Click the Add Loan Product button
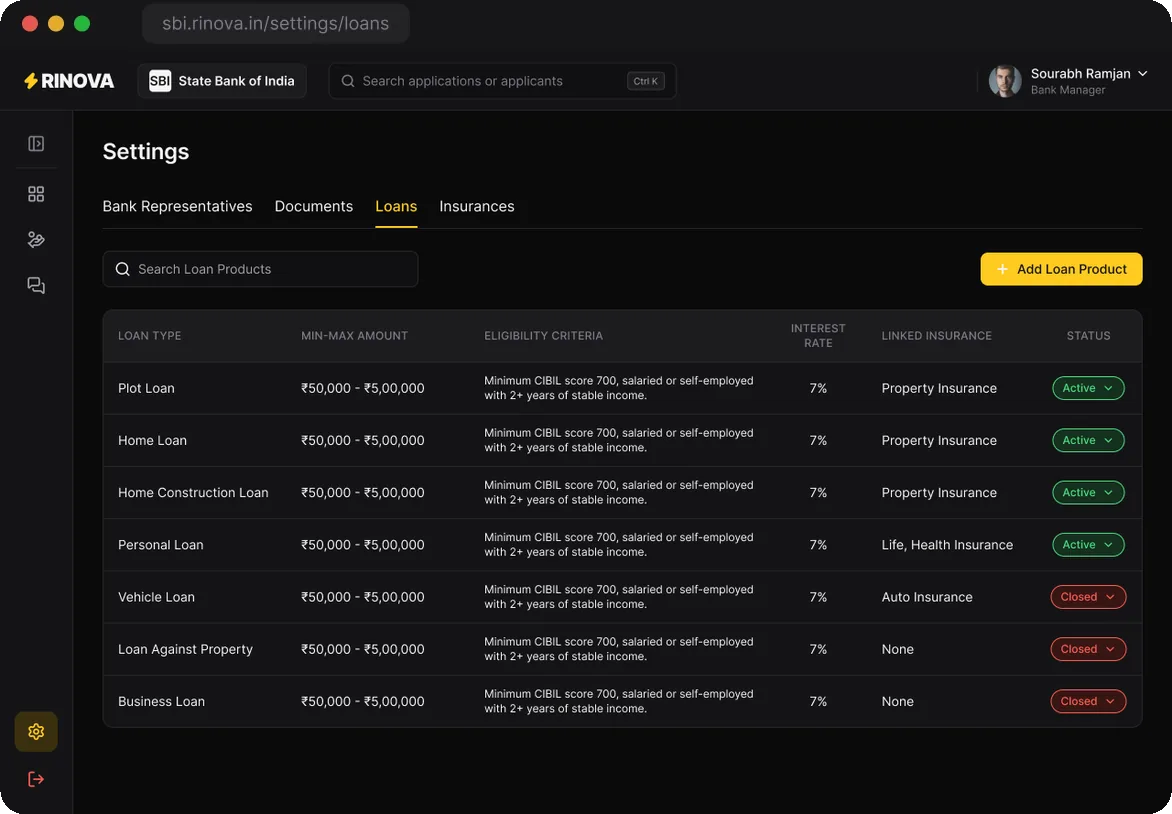This screenshot has height=814, width=1172. (1061, 269)
